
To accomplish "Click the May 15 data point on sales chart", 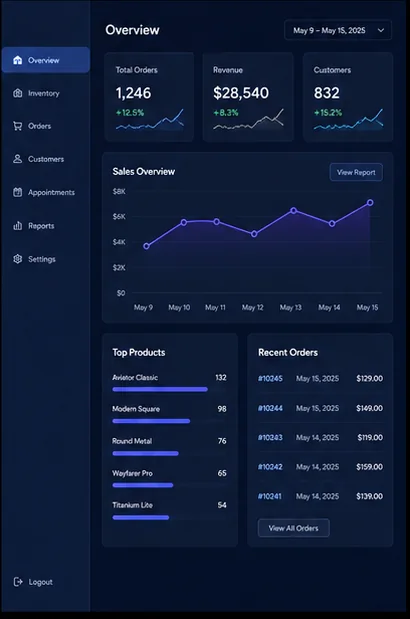I will 370,203.
